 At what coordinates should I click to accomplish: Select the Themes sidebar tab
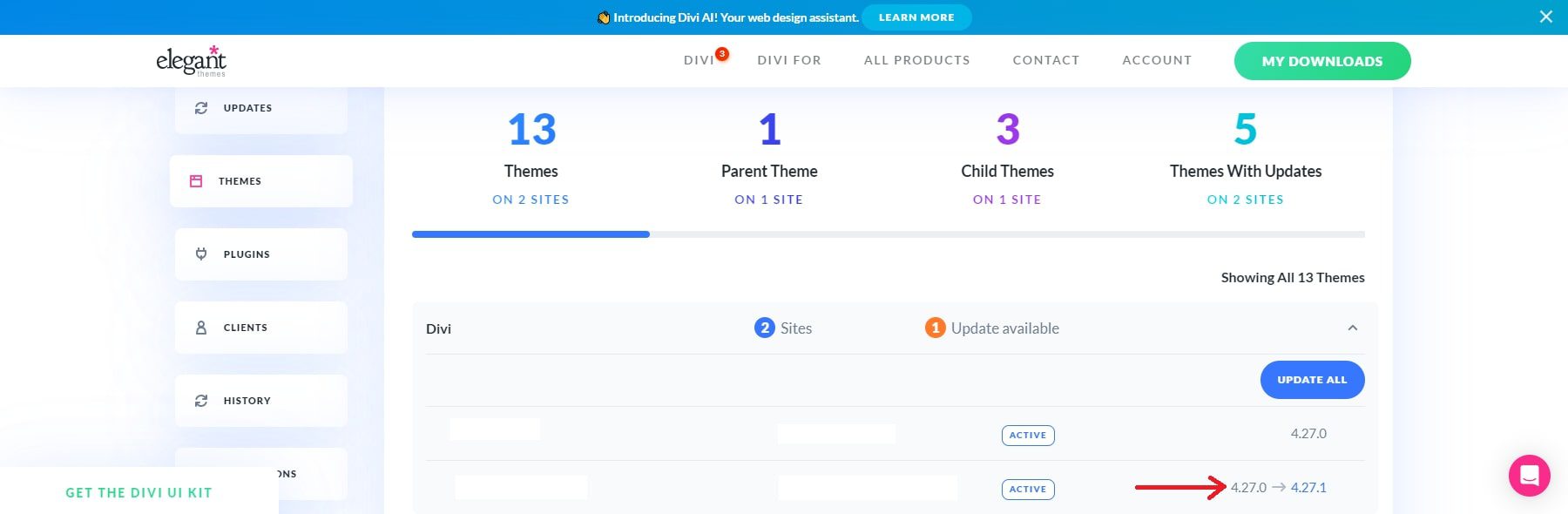point(261,181)
